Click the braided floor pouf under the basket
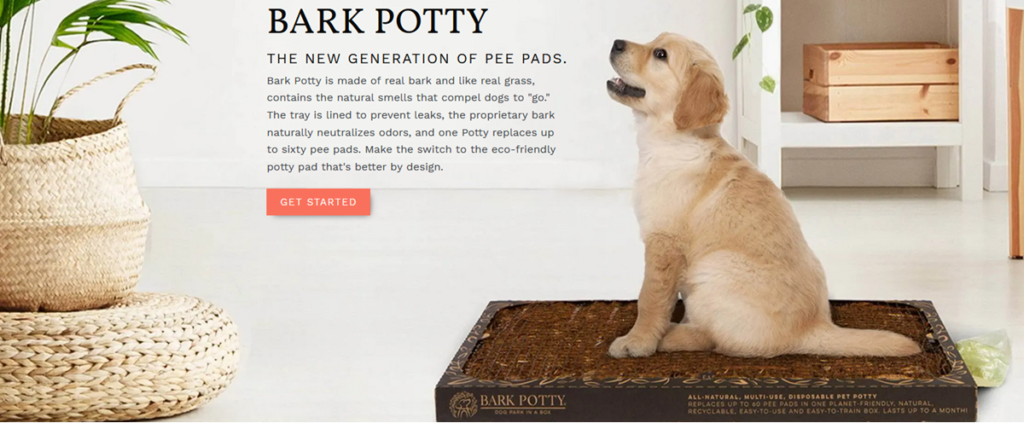Image resolution: width=1024 pixels, height=423 pixels. pos(118,356)
